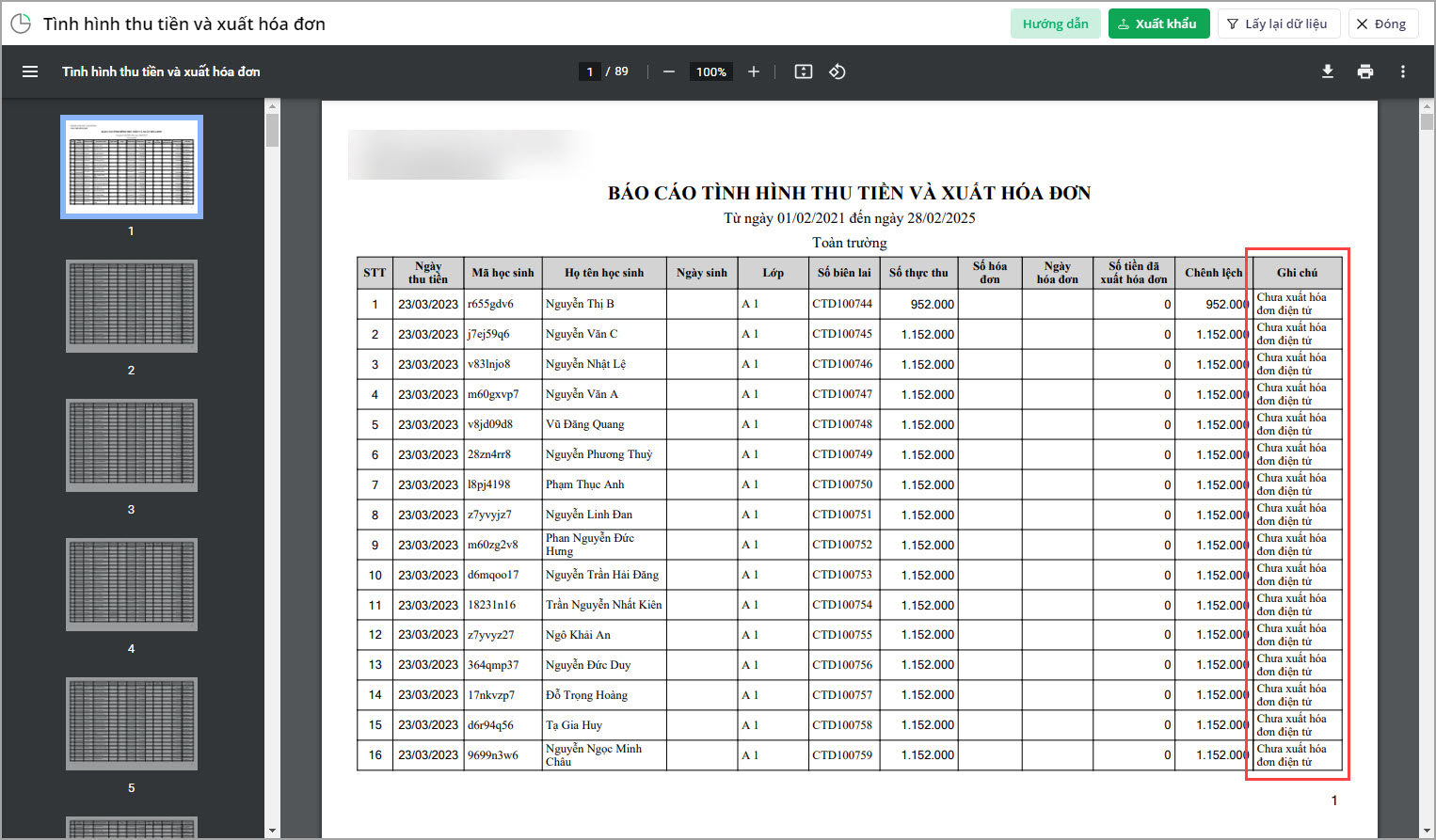The height and width of the screenshot is (840, 1436).
Task: Click the Chênh lệch column header
Action: tap(1214, 273)
